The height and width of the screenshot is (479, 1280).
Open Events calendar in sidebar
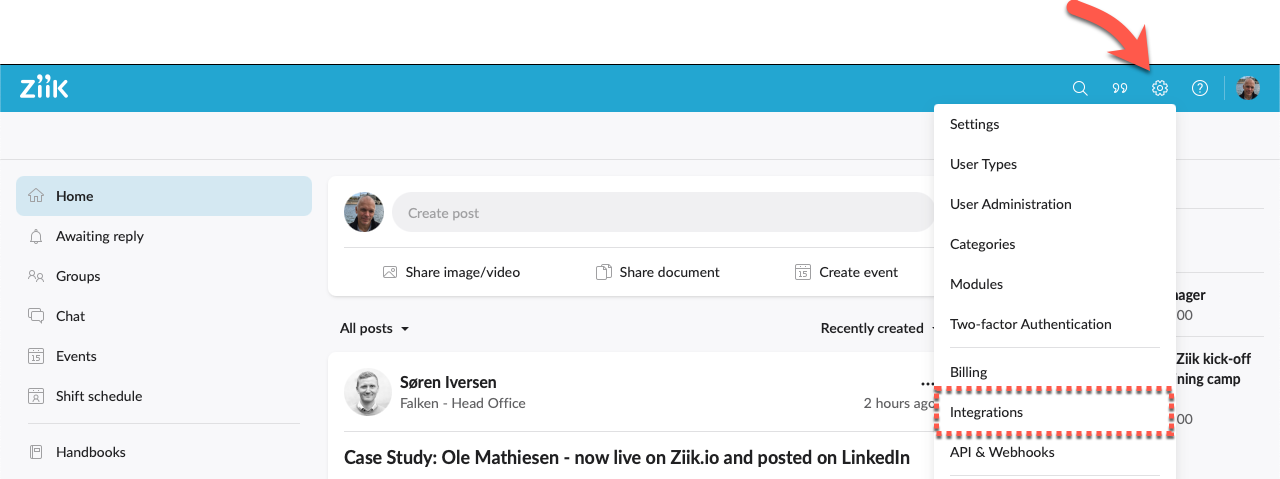click(x=76, y=356)
